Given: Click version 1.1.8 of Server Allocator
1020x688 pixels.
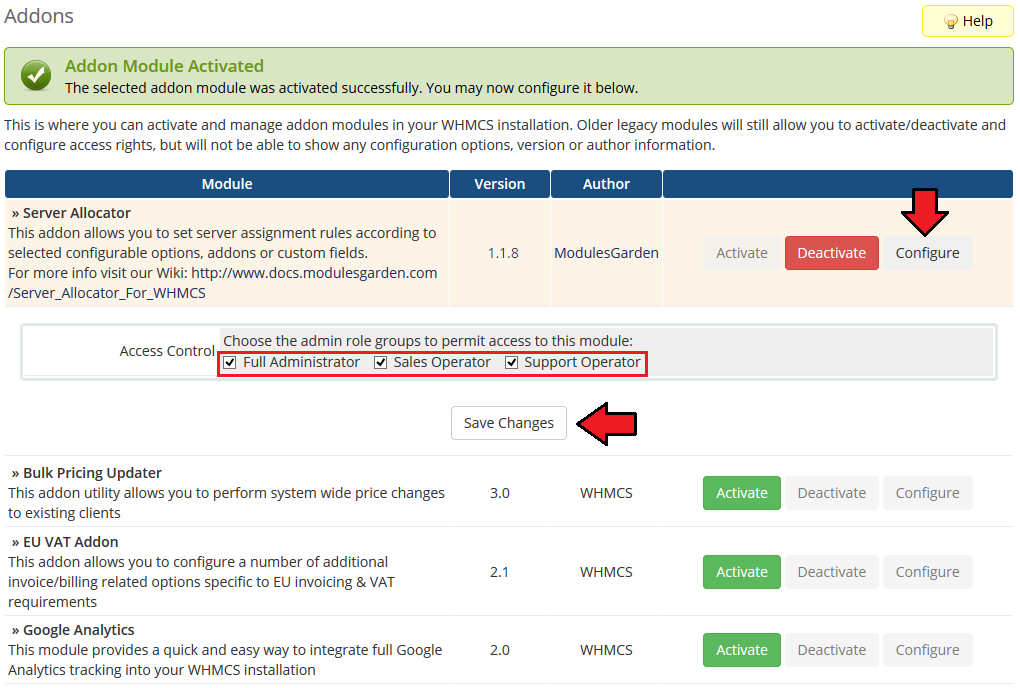Looking at the screenshot, I should [503, 253].
